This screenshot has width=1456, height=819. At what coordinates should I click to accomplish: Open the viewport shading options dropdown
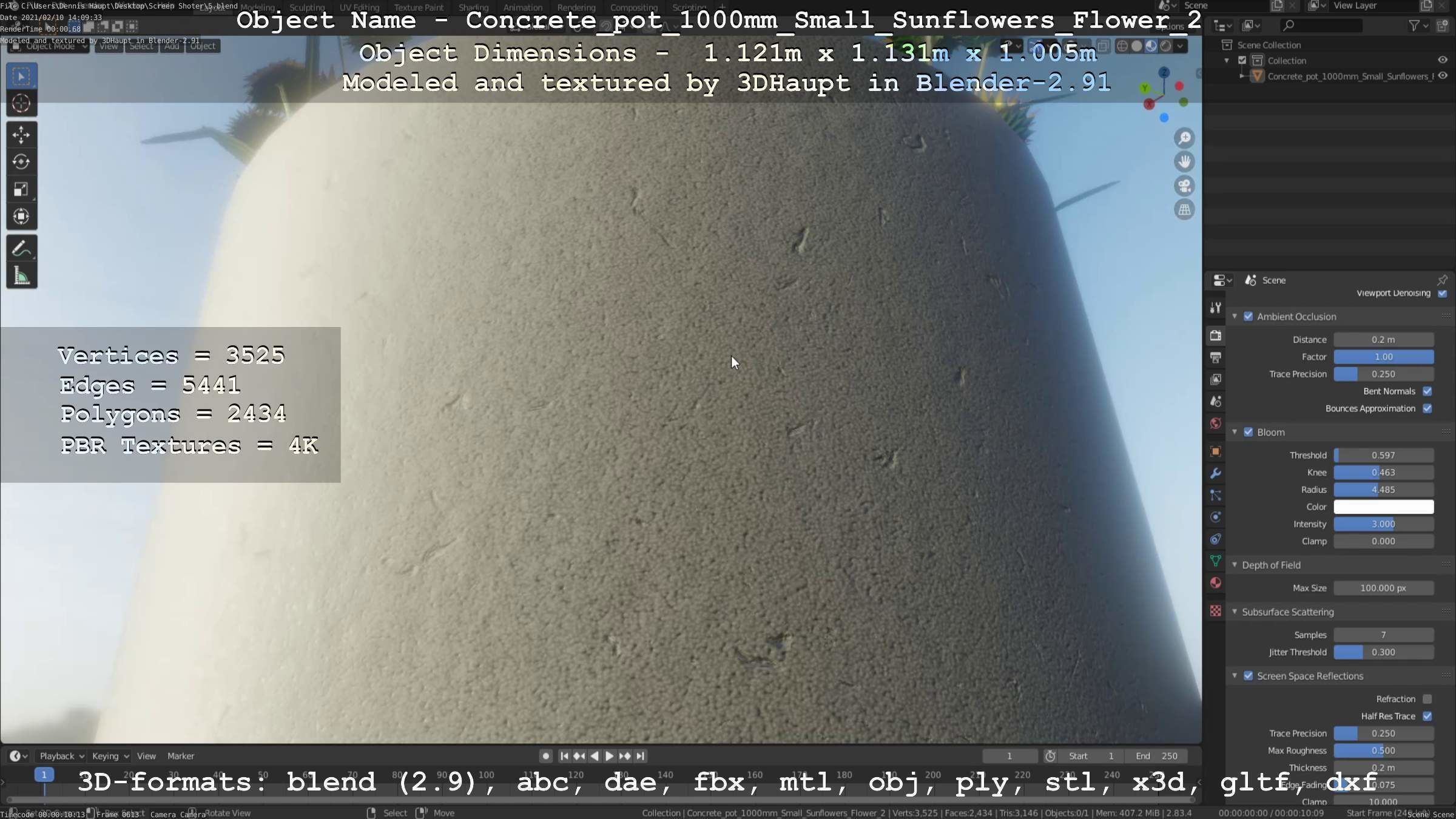coord(1180,46)
